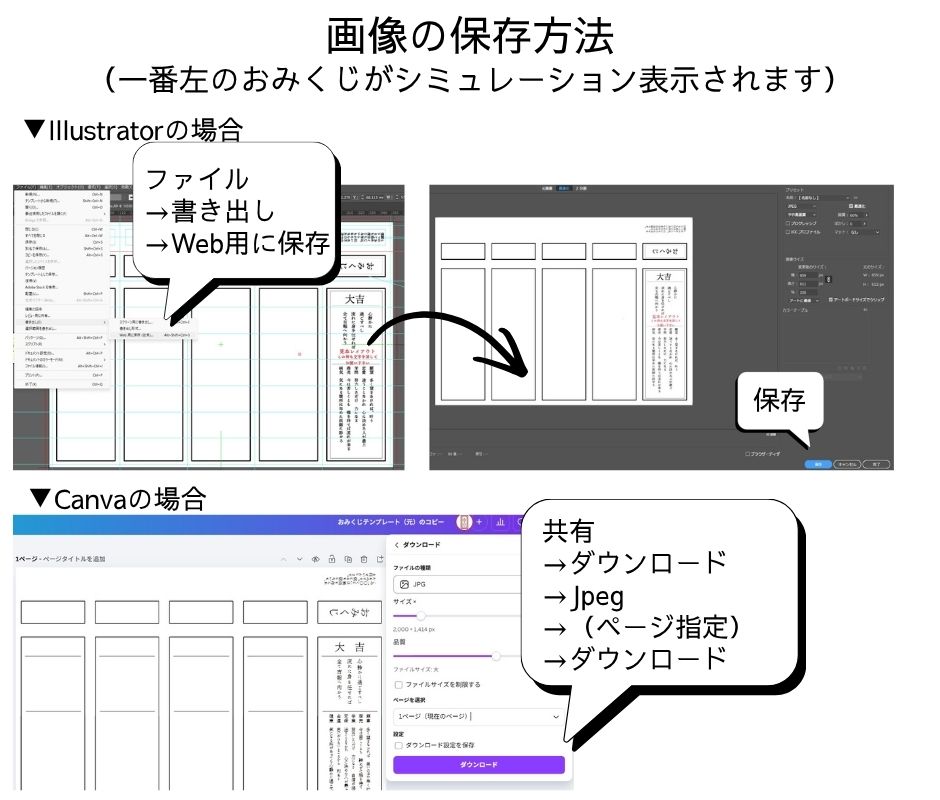The height and width of the screenshot is (800, 940).
Task: Toggle the width/height link icon in Save for Web
Action: click(828, 279)
